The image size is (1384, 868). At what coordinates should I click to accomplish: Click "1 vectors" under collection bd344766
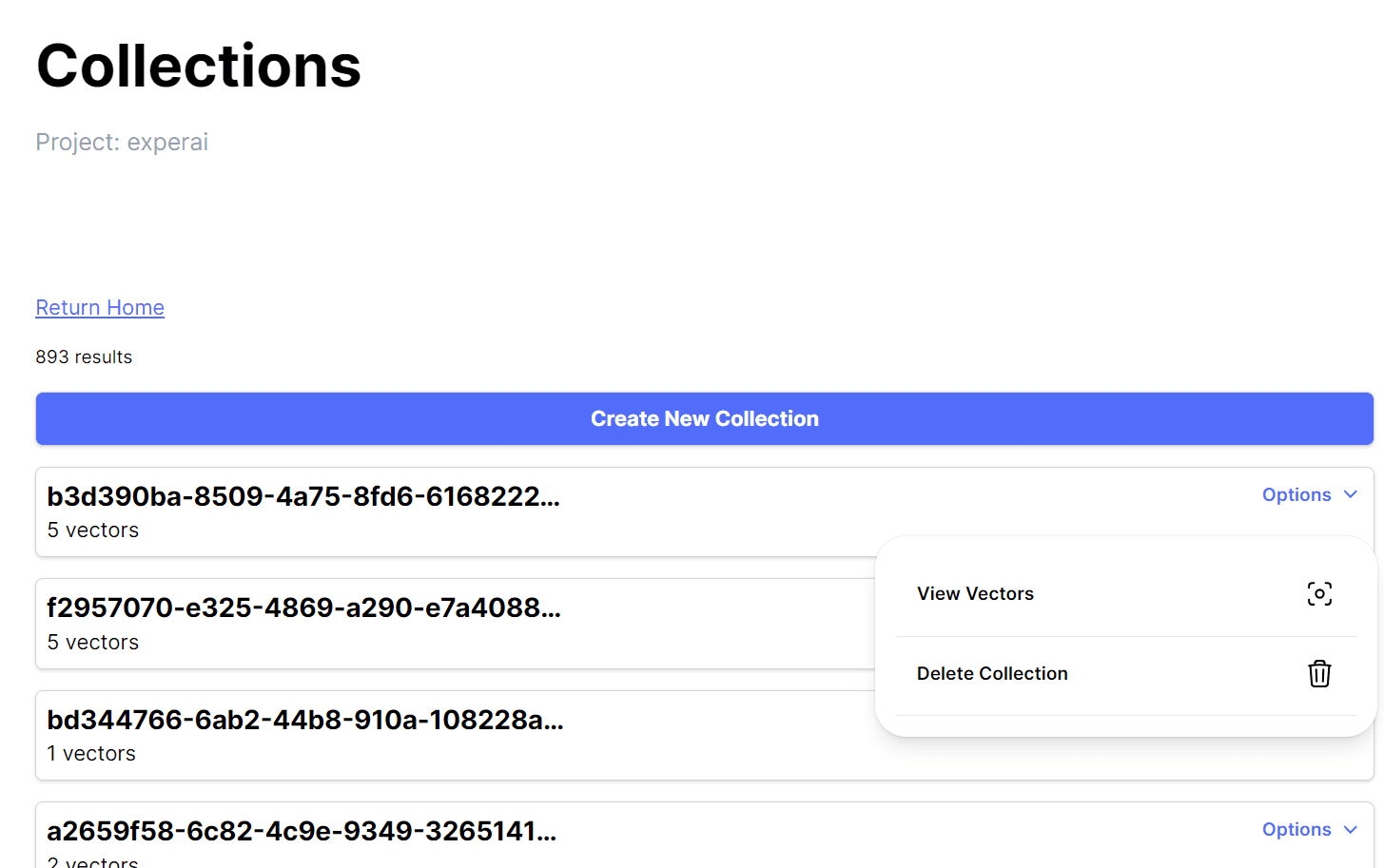pos(91,754)
